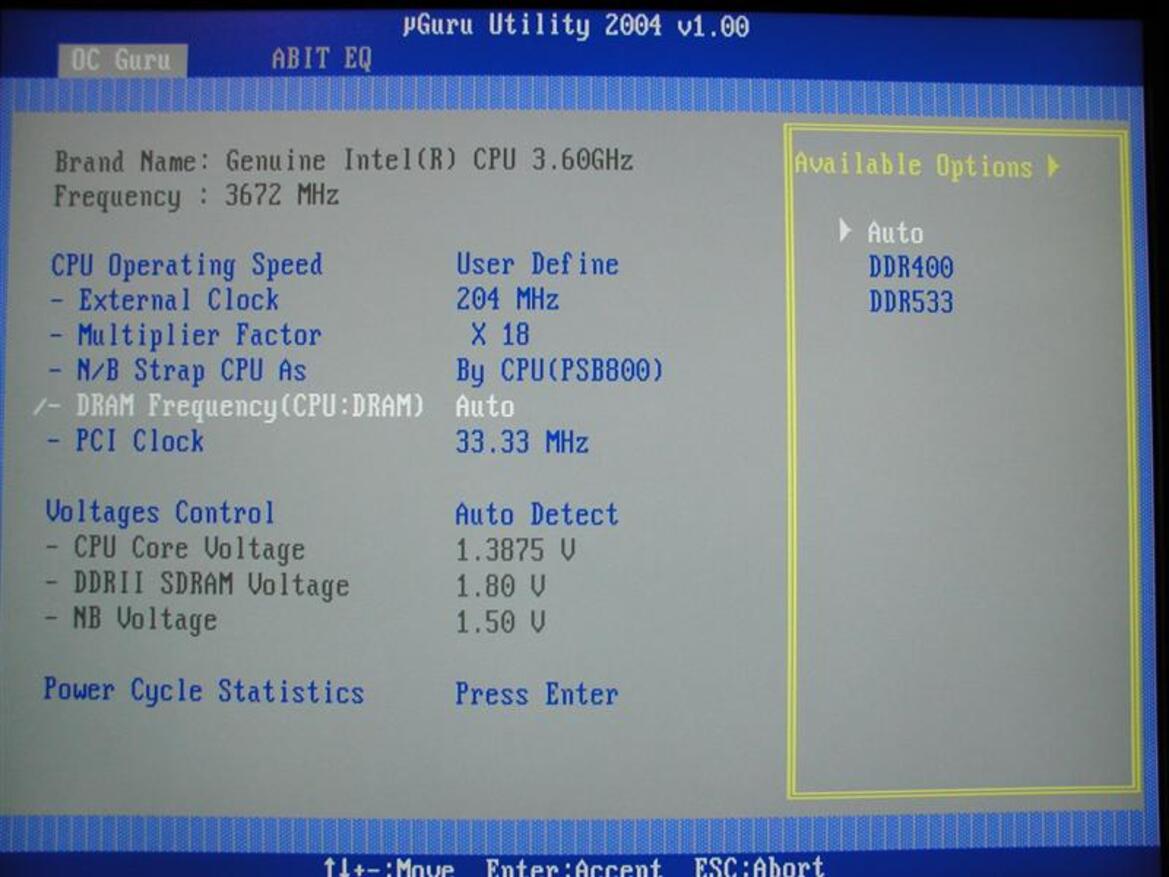1169x877 pixels.
Task: Click the Frequency 3672 MHz line
Action: coord(197,196)
